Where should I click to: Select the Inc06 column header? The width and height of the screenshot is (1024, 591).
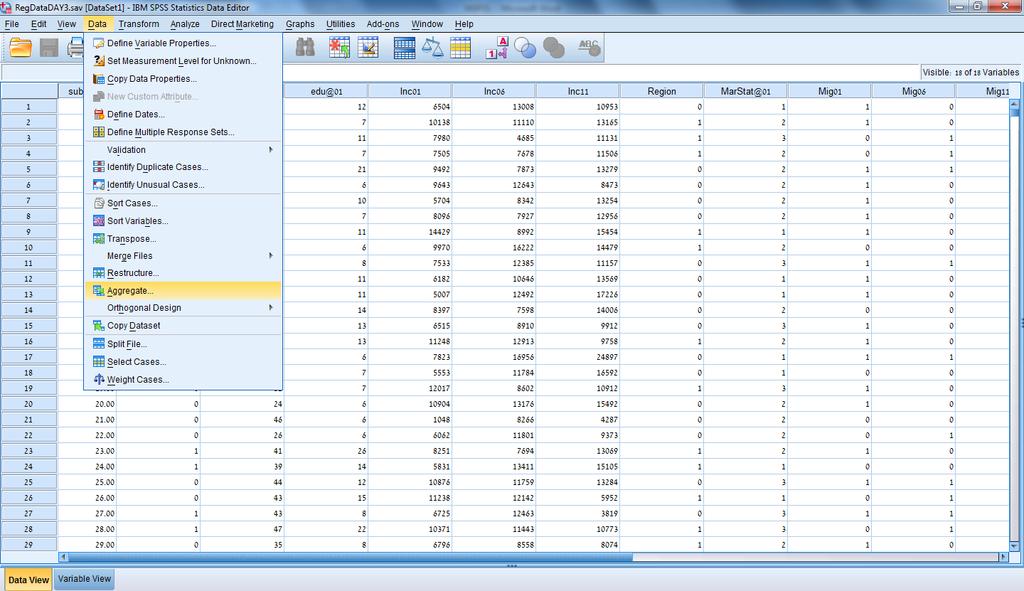coord(494,91)
